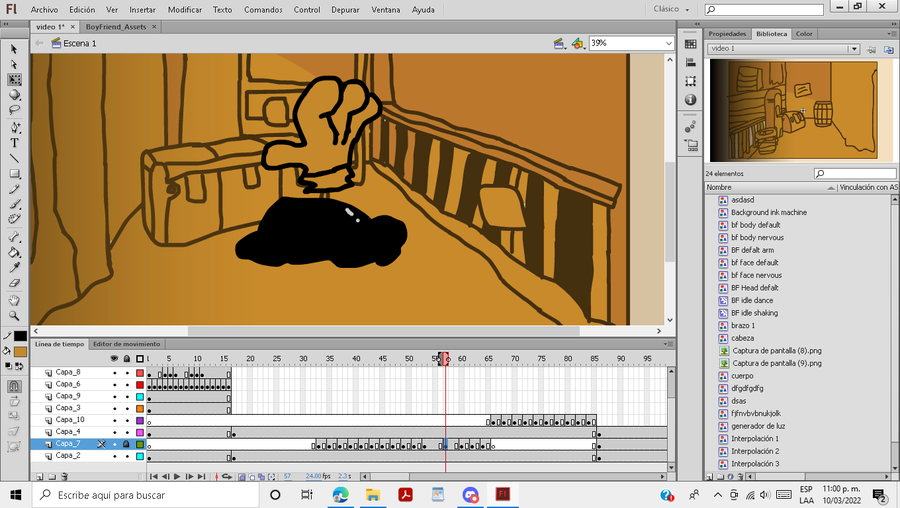This screenshot has width=900, height=508.
Task: Open the Align panel icon
Action: [x=690, y=63]
